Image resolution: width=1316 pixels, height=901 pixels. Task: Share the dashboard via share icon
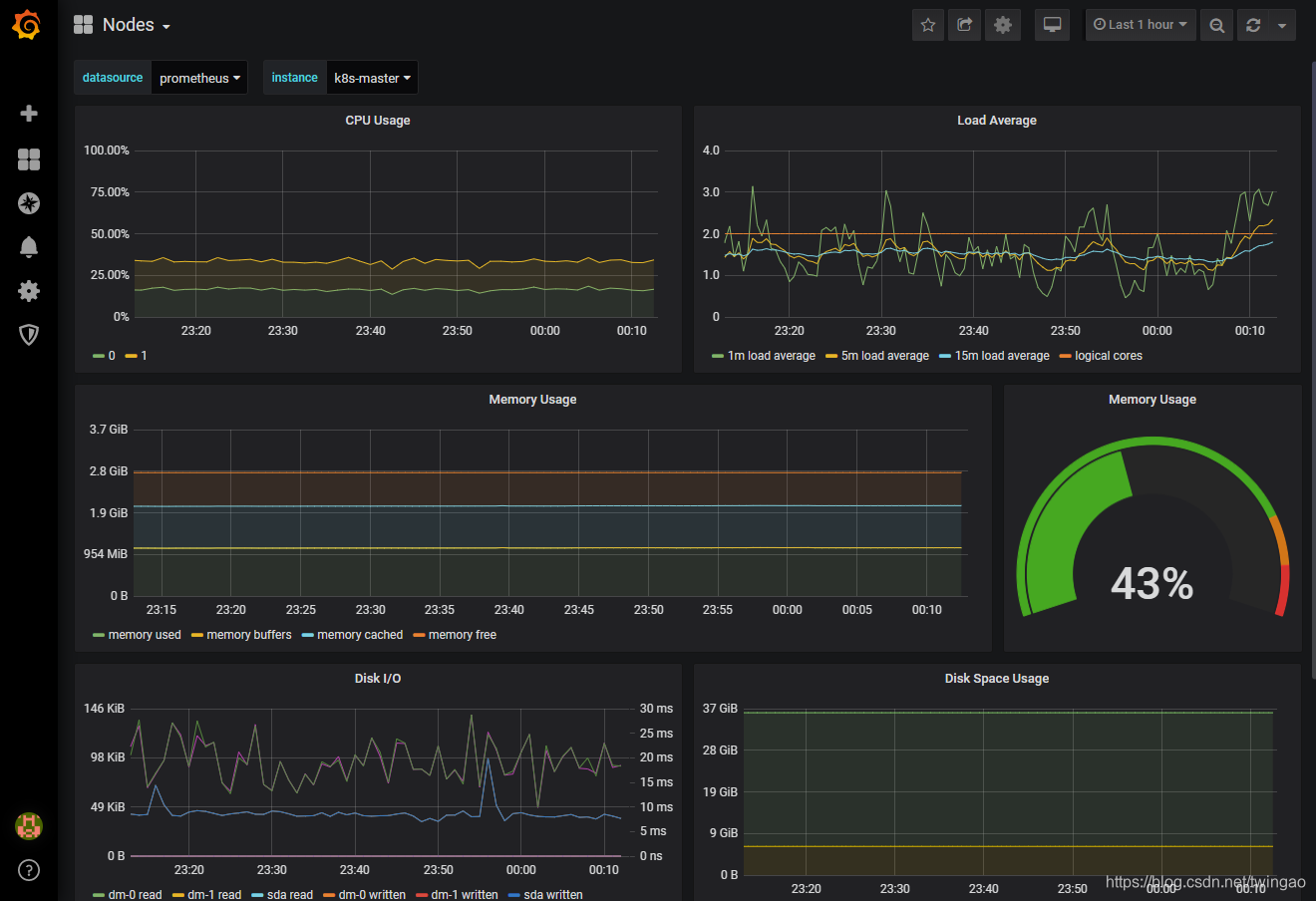965,25
